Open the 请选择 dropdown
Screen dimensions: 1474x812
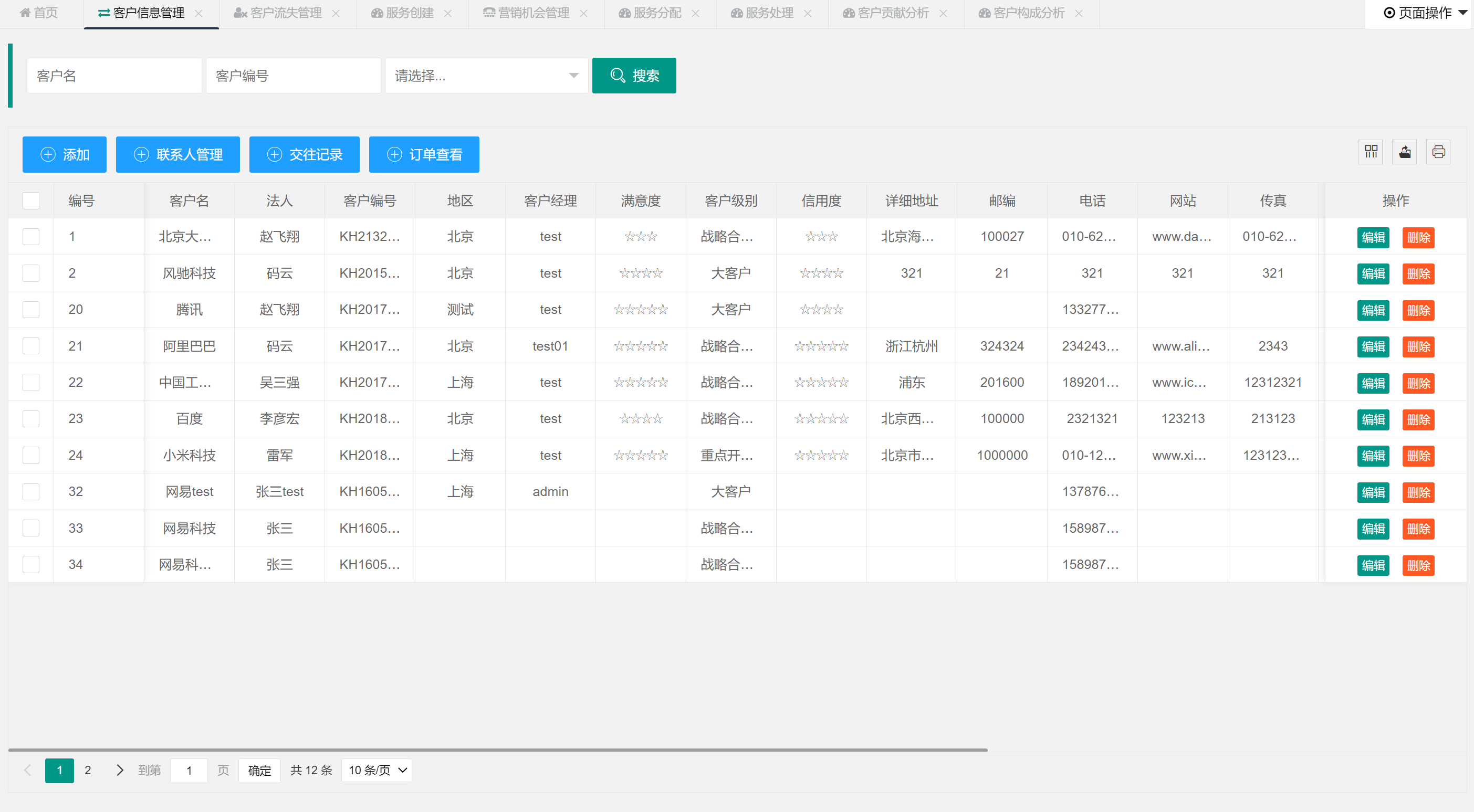pos(486,76)
